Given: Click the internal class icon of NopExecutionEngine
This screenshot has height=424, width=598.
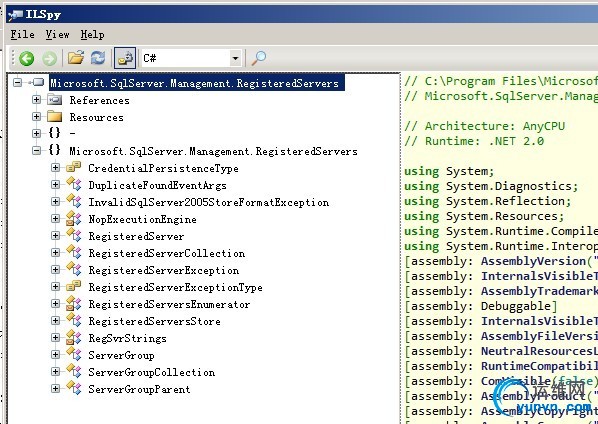Looking at the screenshot, I should tap(74, 218).
